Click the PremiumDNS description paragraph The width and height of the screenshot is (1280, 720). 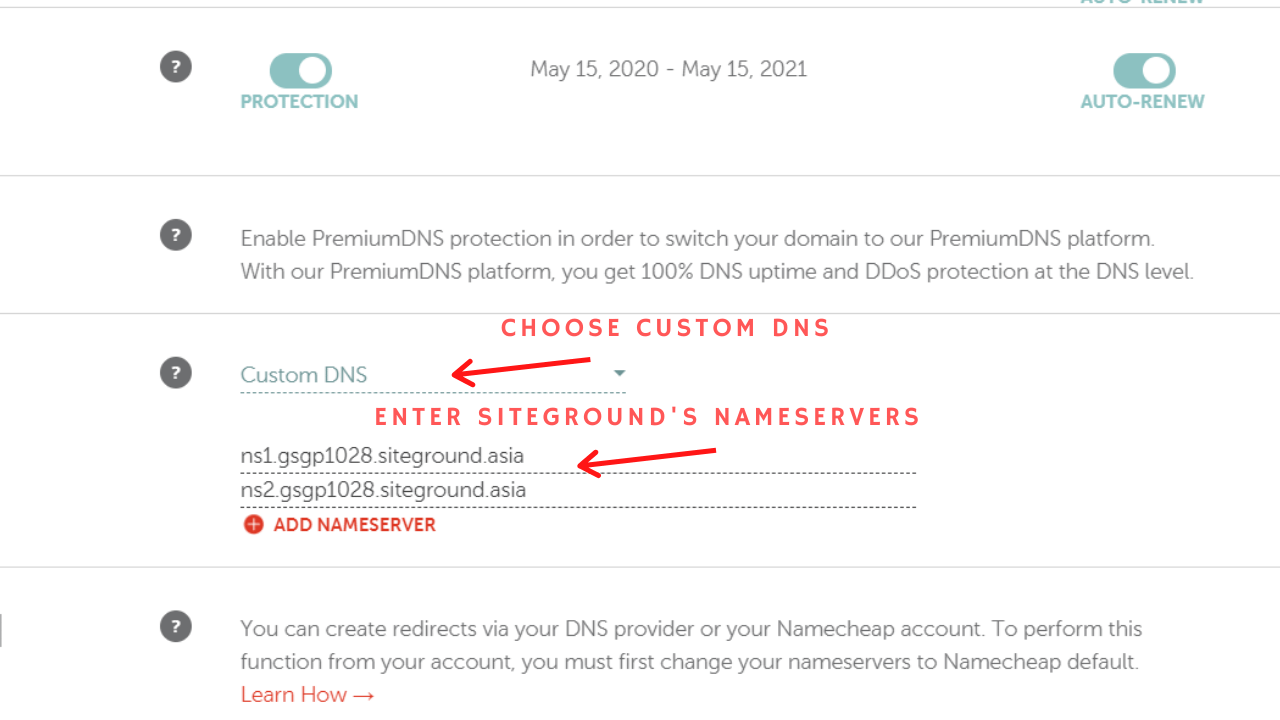[x=717, y=255]
